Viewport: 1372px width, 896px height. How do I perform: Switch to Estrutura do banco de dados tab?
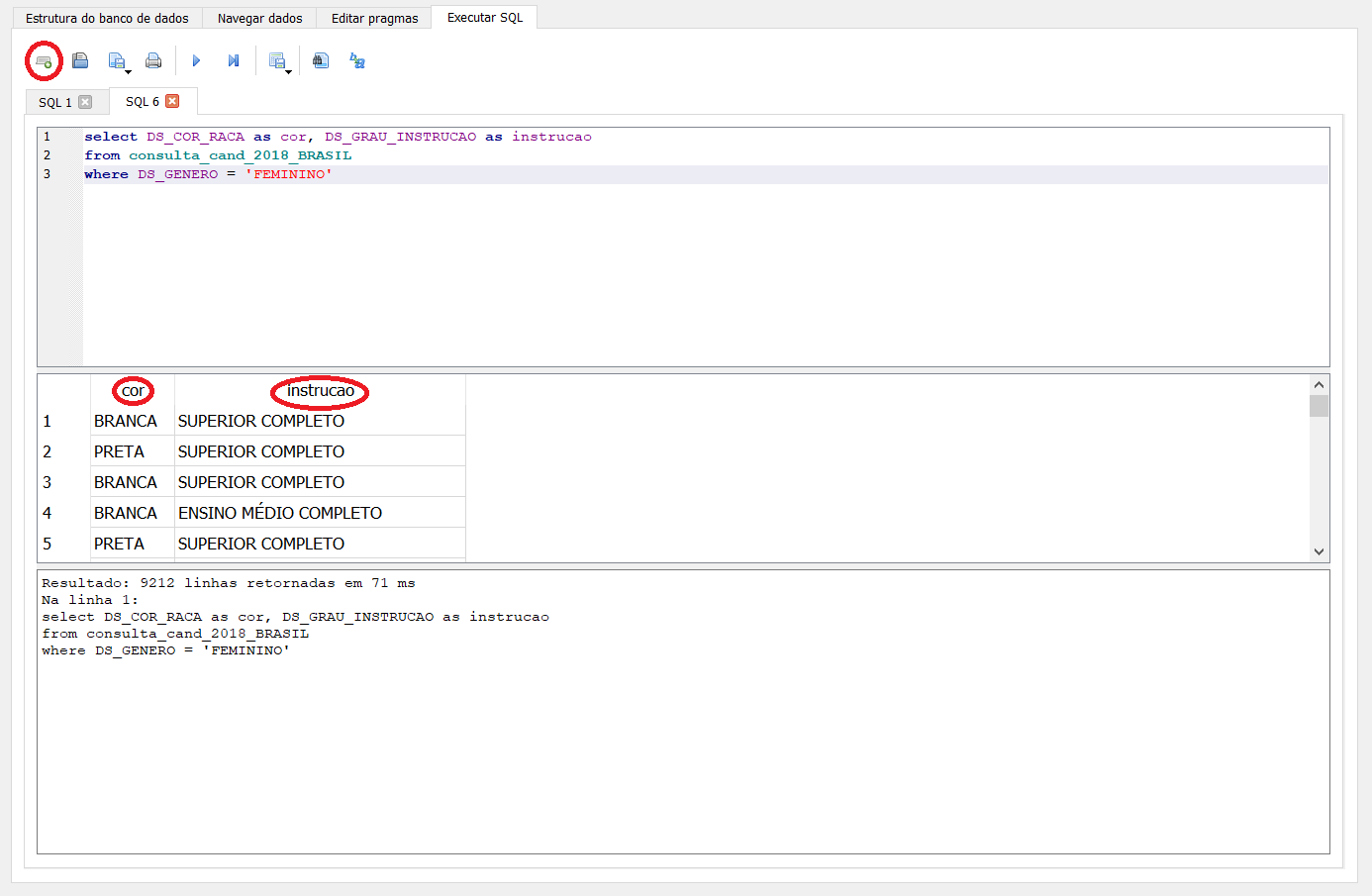(107, 18)
